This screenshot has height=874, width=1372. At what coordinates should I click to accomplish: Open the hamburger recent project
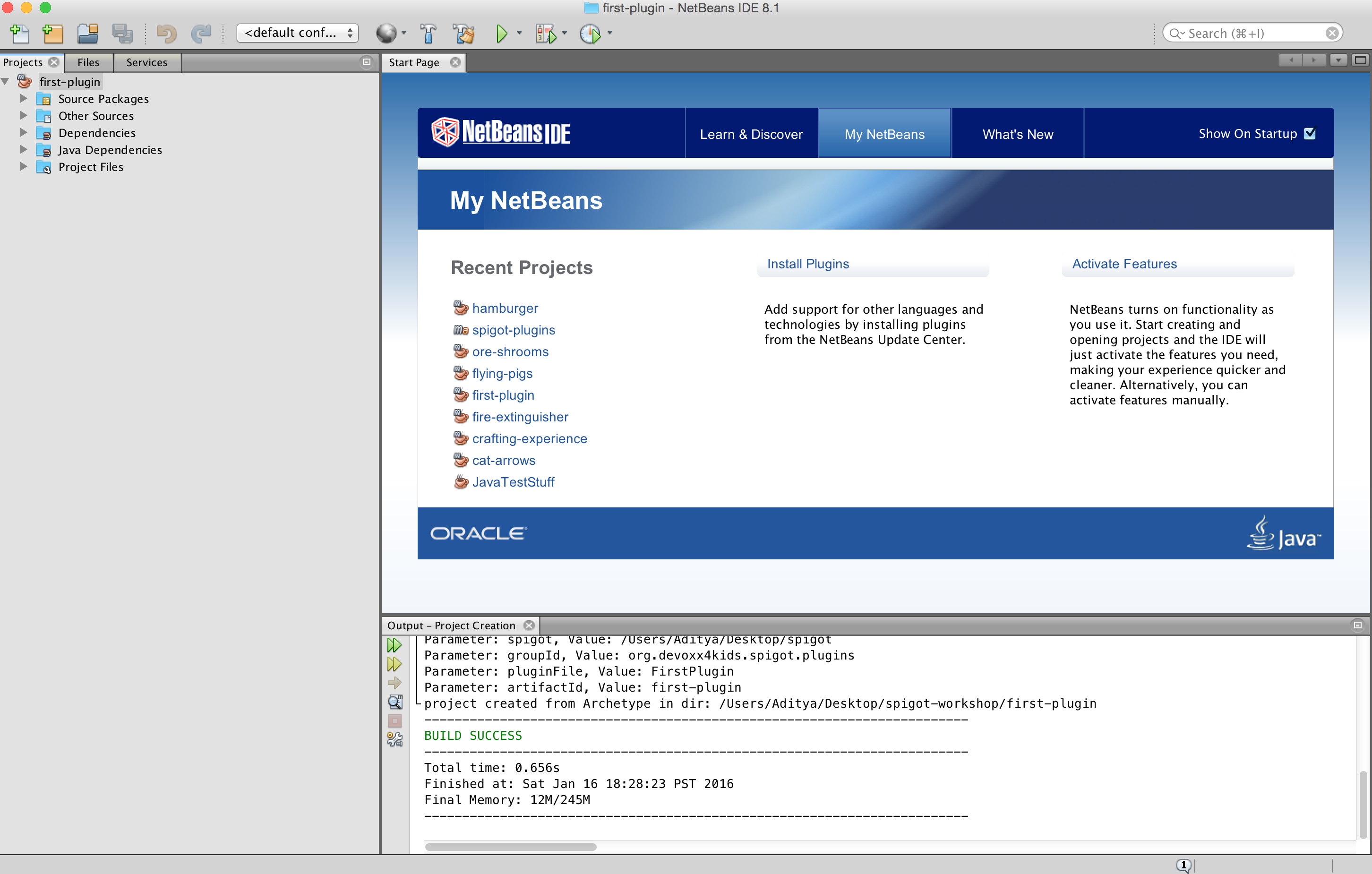505,308
